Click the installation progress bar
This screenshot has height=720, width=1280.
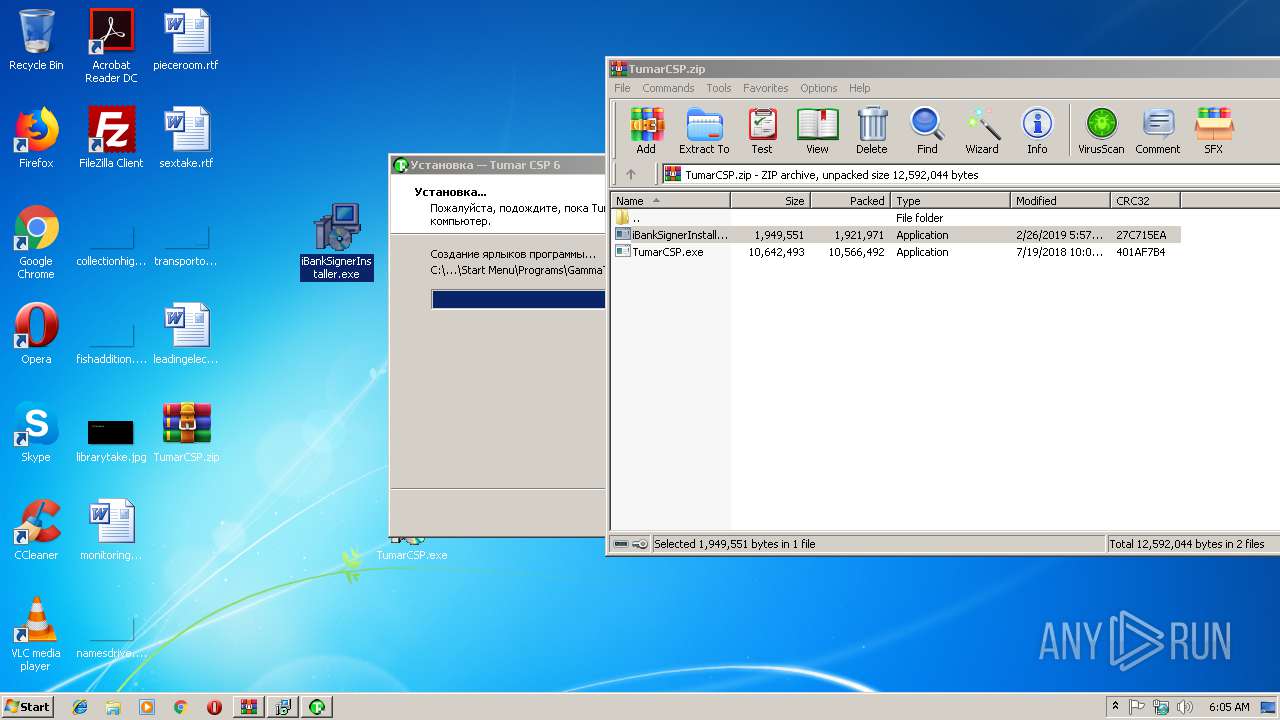[x=518, y=299]
